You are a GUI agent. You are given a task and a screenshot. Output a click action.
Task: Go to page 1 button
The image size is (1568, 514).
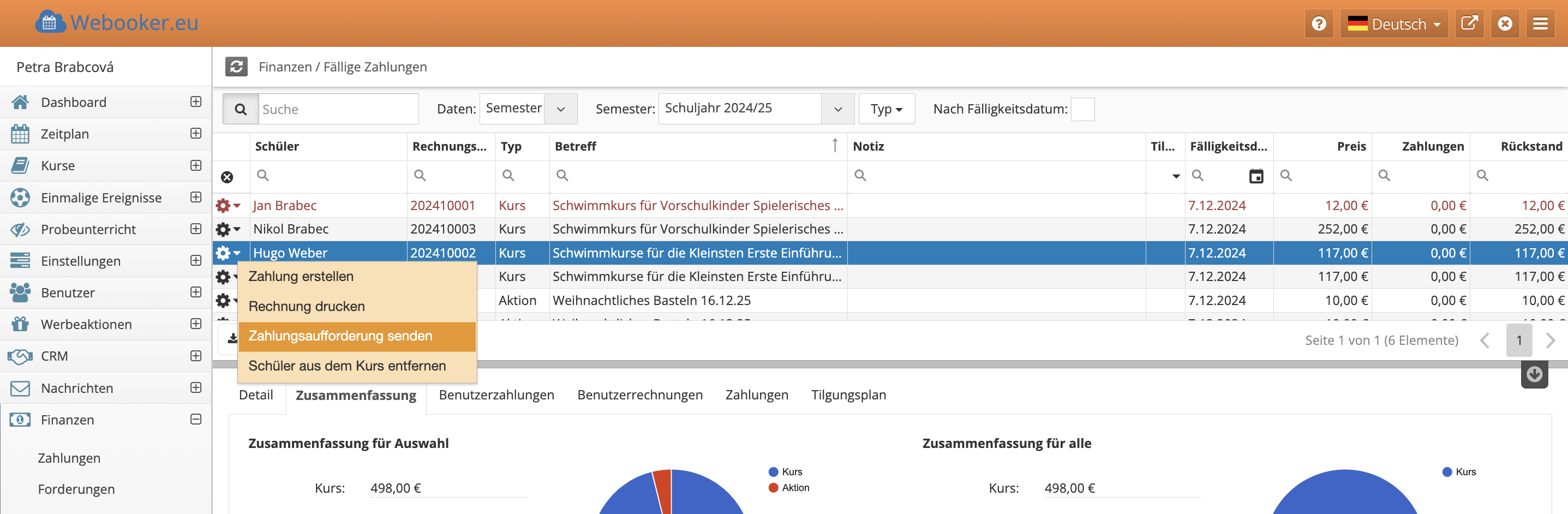[x=1519, y=340]
